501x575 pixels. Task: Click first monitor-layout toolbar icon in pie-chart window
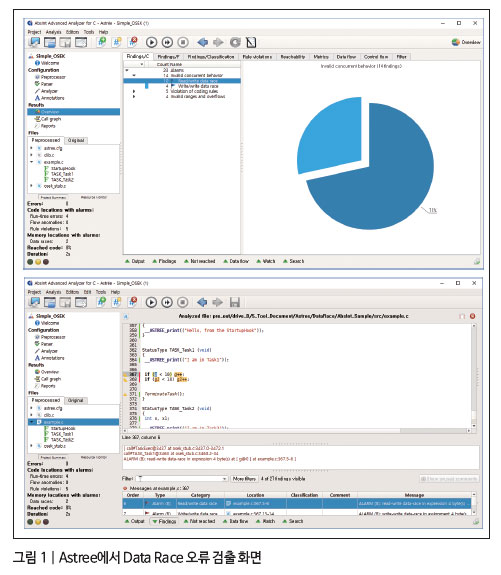click(34, 42)
